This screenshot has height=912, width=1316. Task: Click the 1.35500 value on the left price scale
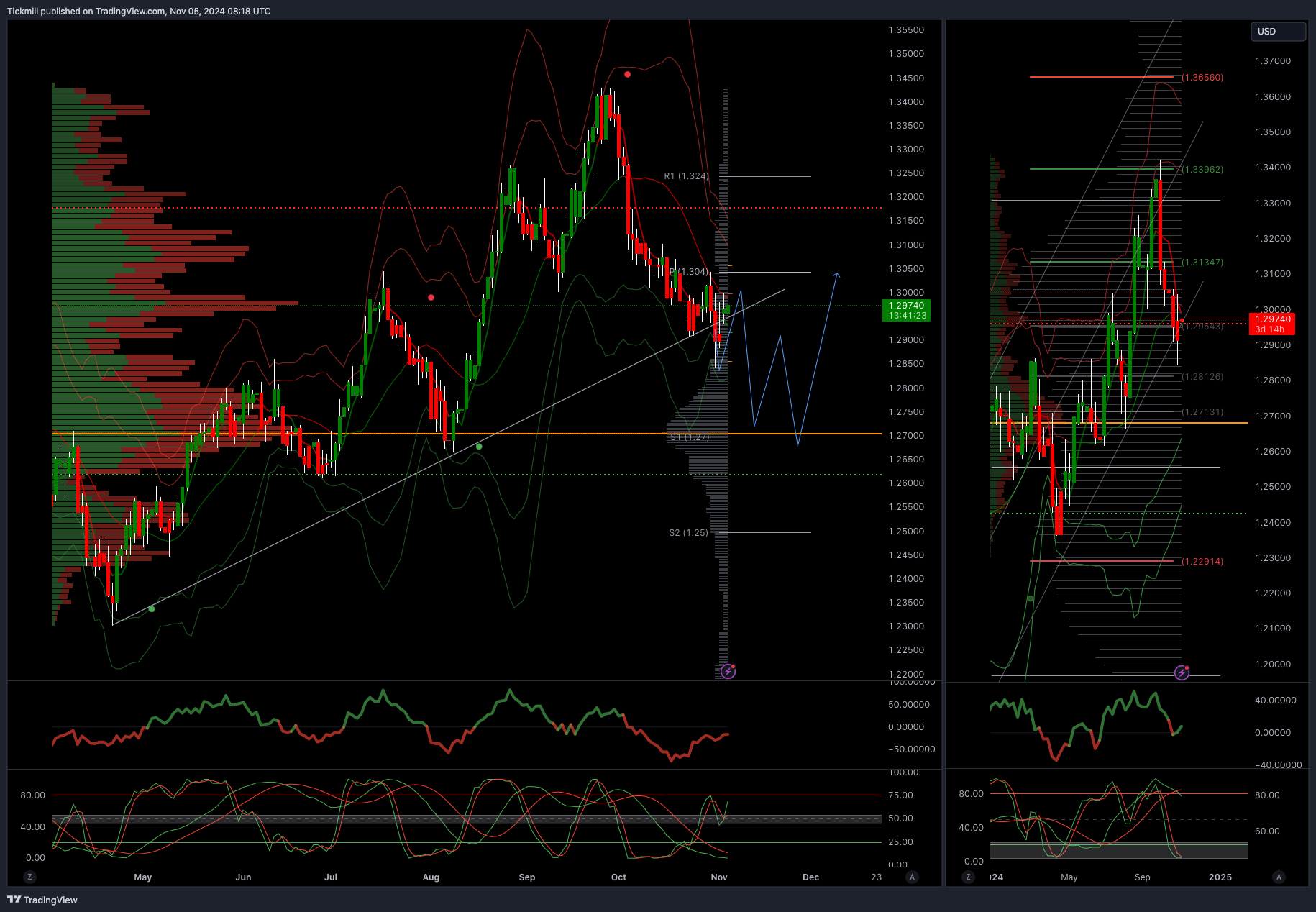tap(906, 30)
